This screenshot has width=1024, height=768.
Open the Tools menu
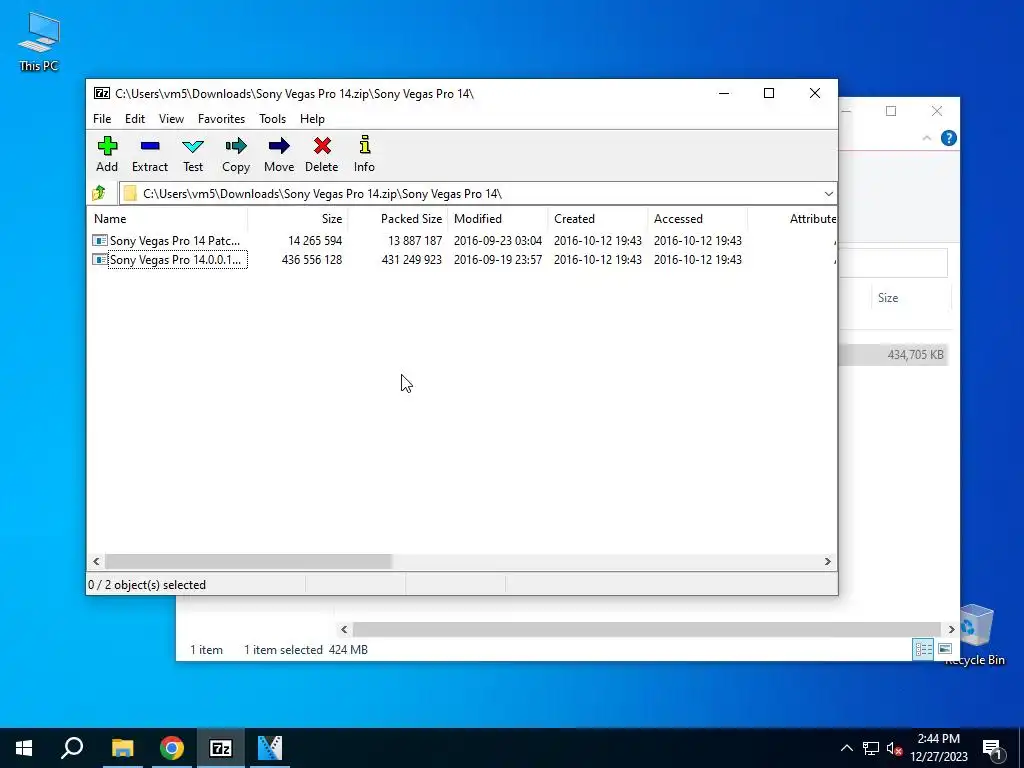[272, 119]
